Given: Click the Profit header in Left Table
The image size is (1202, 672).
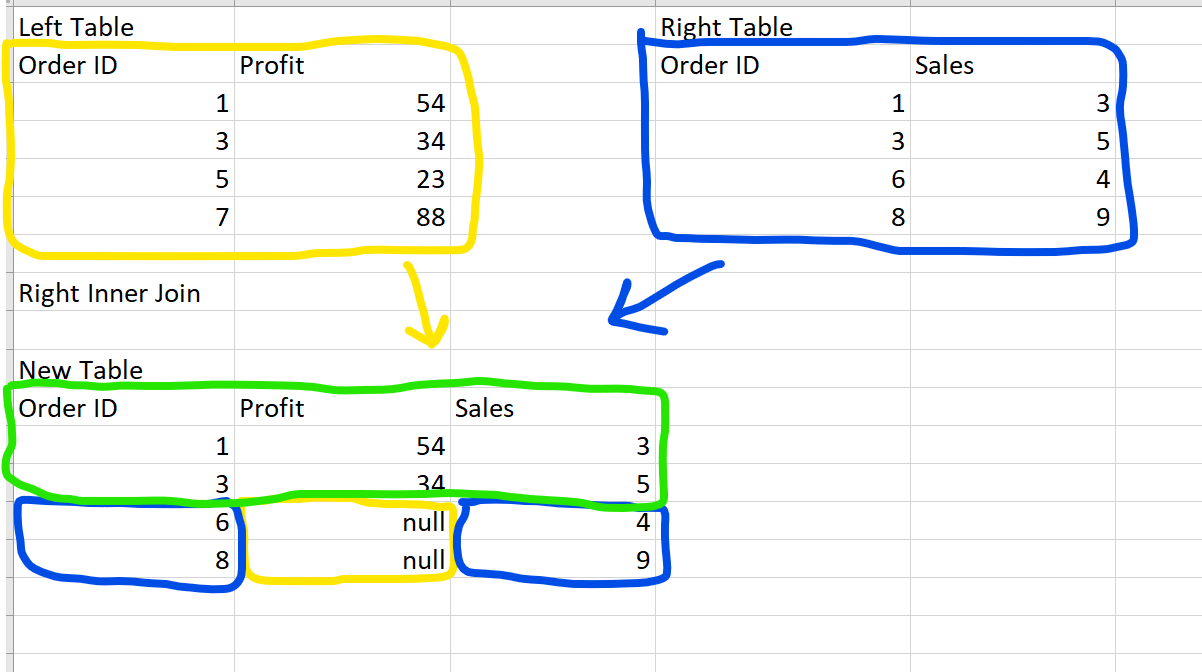Looking at the screenshot, I should click(x=272, y=66).
